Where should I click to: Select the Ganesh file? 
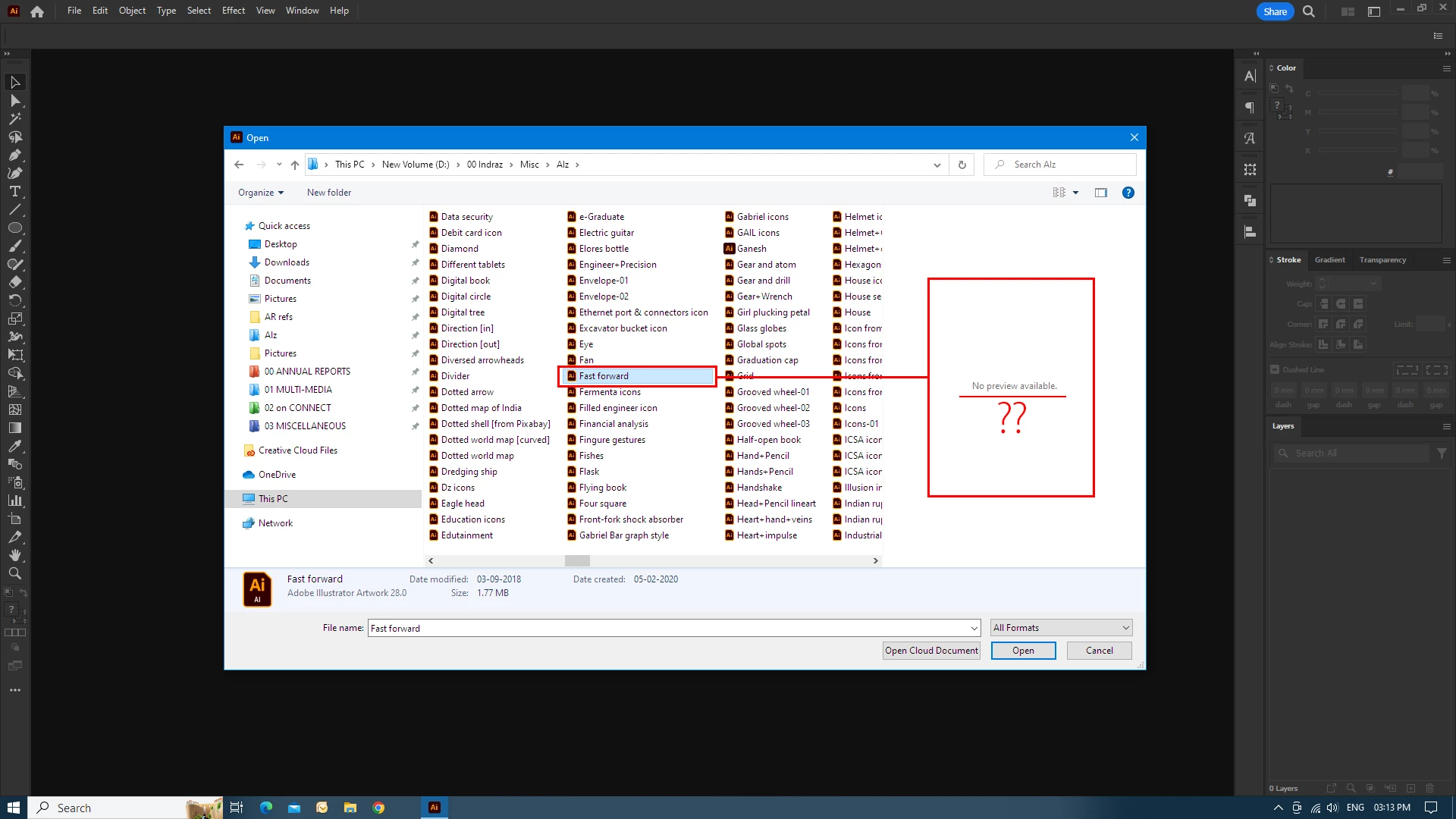pos(752,249)
